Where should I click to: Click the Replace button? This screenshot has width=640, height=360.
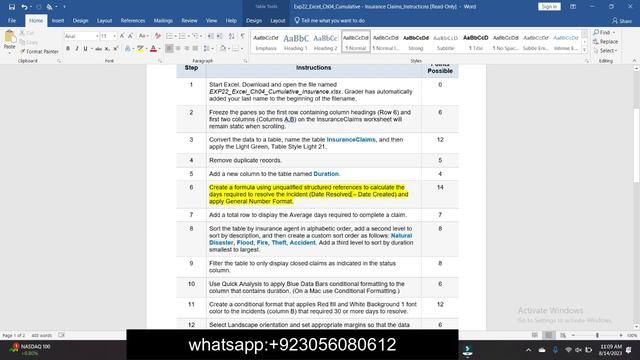pos(605,42)
